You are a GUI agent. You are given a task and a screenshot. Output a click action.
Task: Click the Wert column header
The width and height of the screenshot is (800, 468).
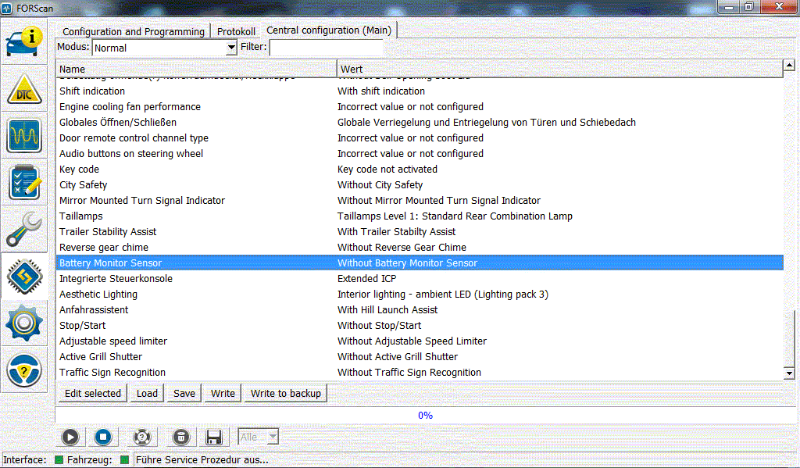click(x=560, y=69)
